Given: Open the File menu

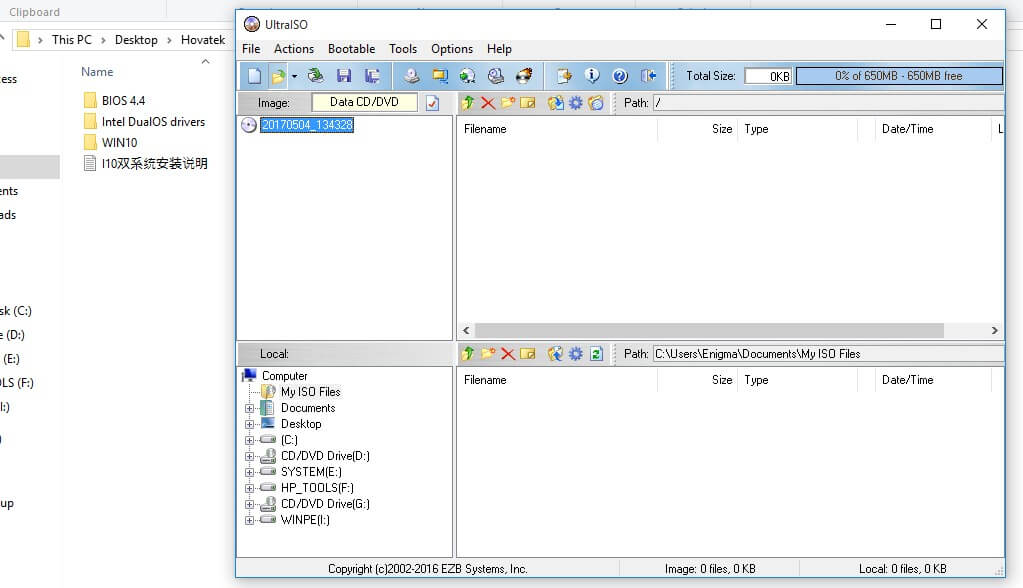Looking at the screenshot, I should 251,49.
